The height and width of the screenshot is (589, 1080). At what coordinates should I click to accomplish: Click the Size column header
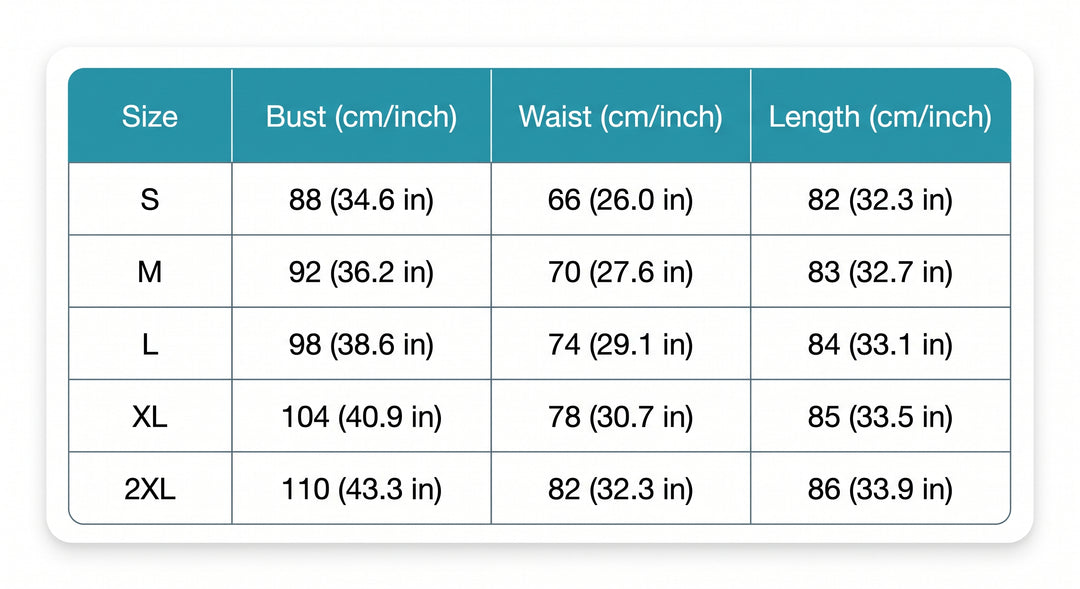(150, 116)
